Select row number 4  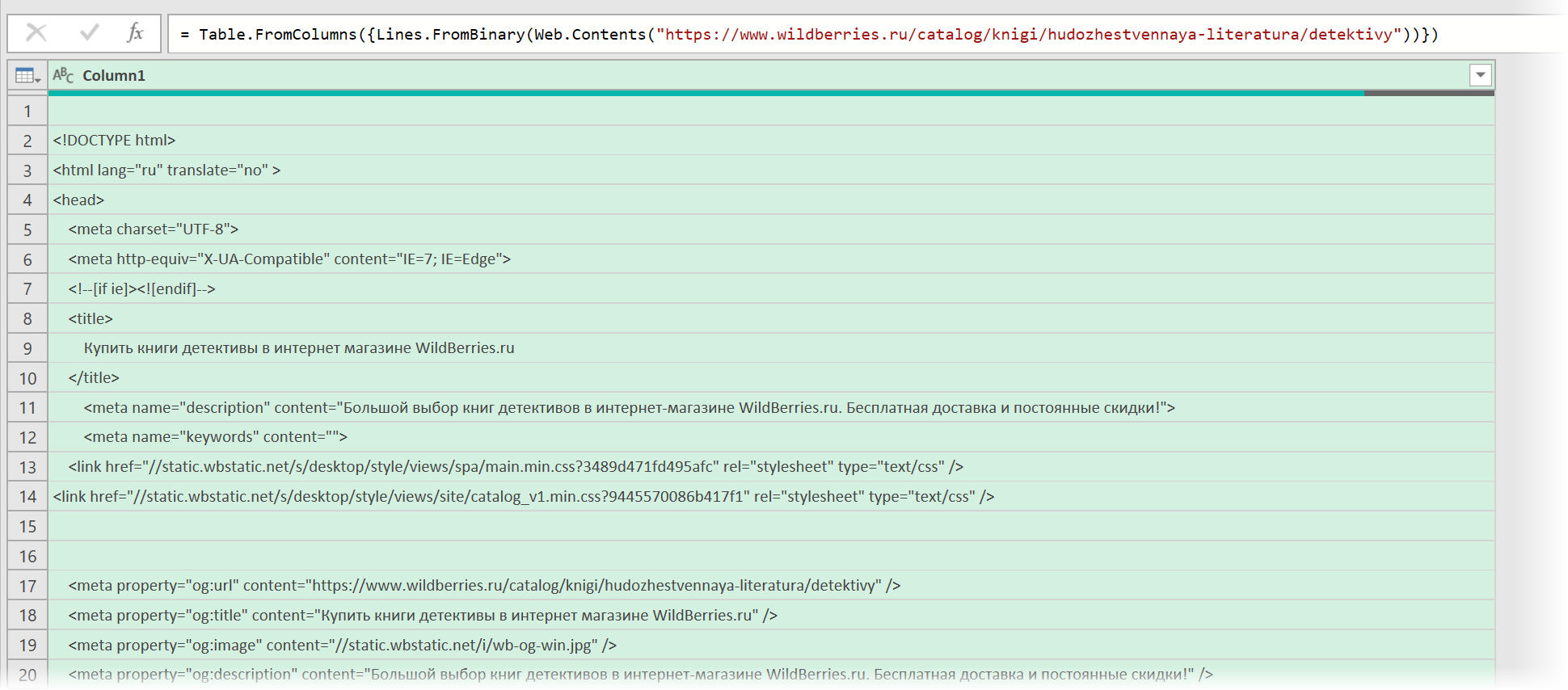(27, 200)
